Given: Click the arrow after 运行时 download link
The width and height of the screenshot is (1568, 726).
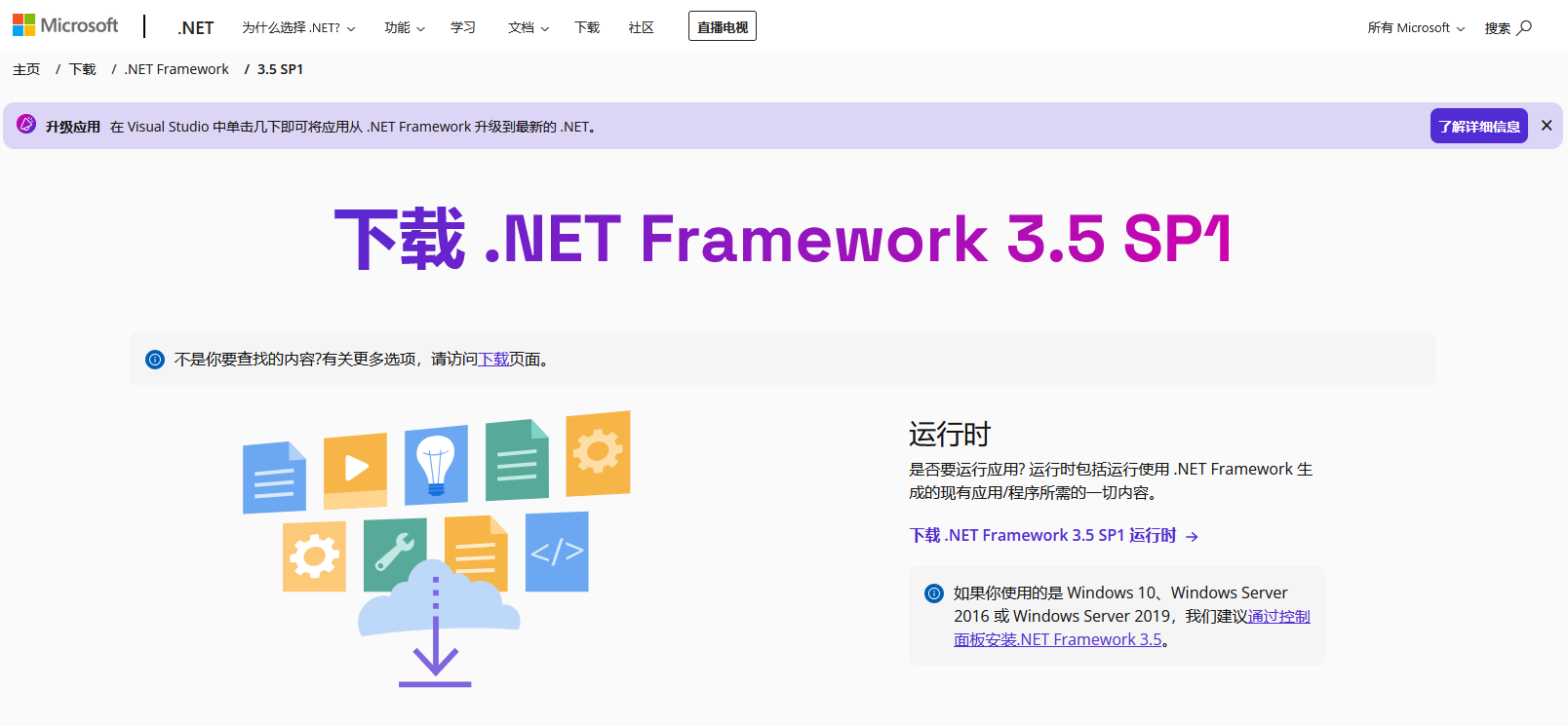Looking at the screenshot, I should (1192, 536).
